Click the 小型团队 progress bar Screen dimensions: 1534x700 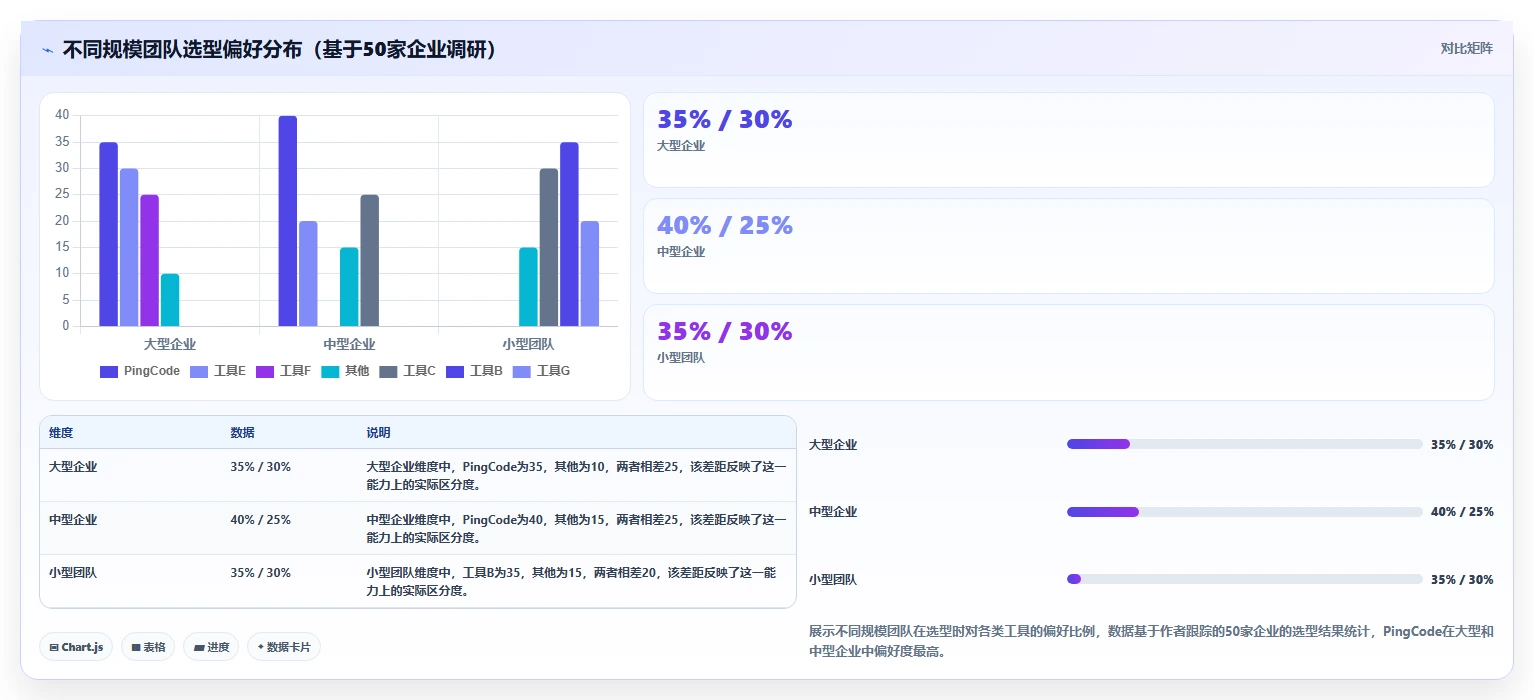(x=1245, y=579)
